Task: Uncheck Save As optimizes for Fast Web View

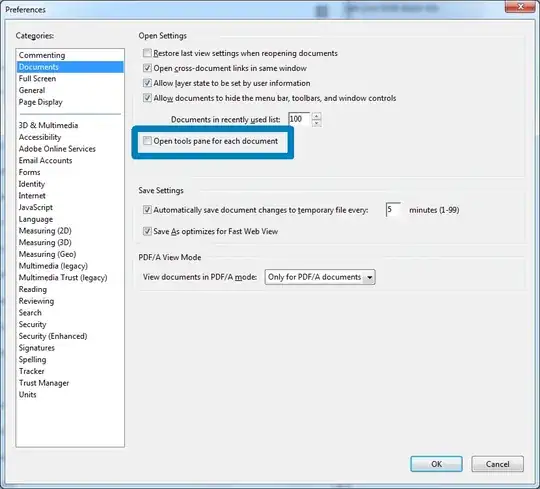Action: (x=147, y=231)
